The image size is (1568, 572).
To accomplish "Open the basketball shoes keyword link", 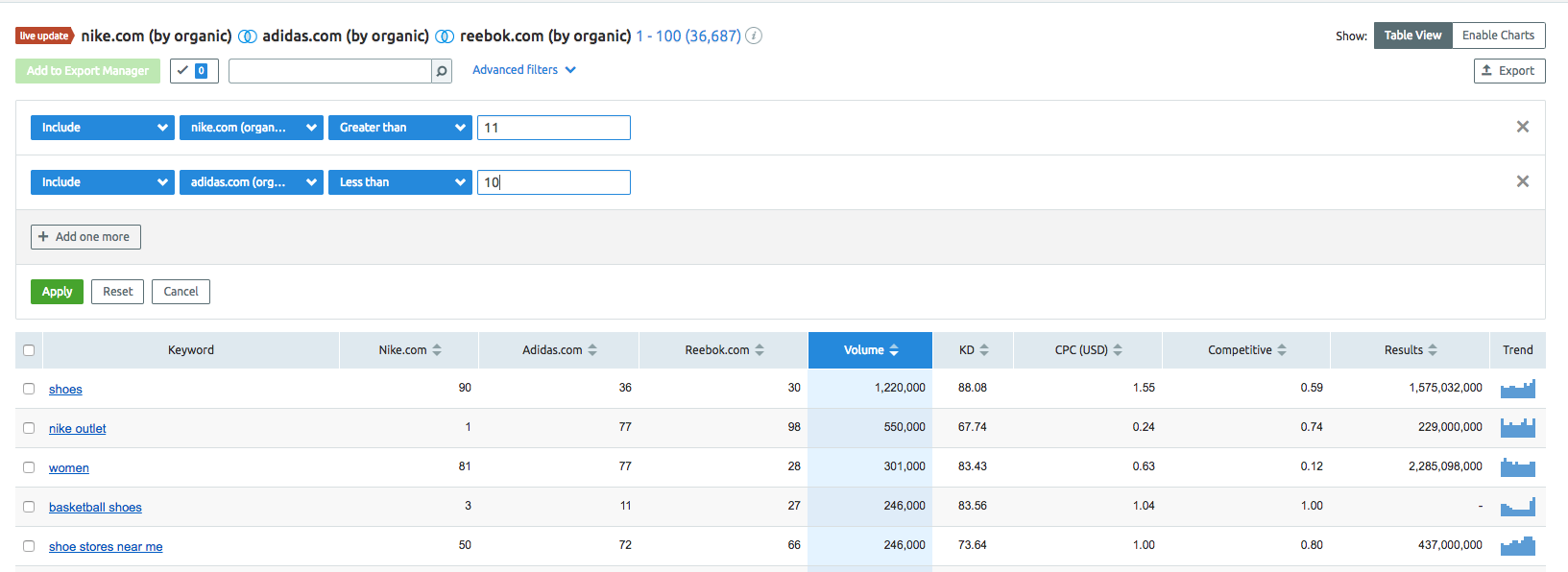I will pyautogui.click(x=95, y=508).
